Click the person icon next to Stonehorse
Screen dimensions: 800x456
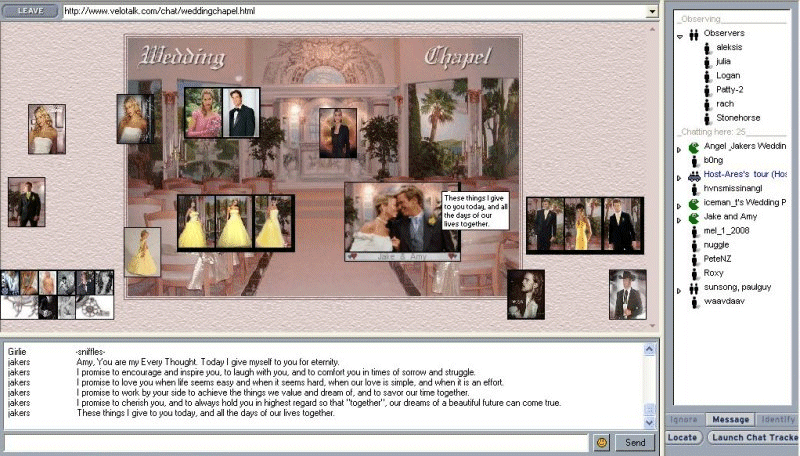(x=707, y=118)
